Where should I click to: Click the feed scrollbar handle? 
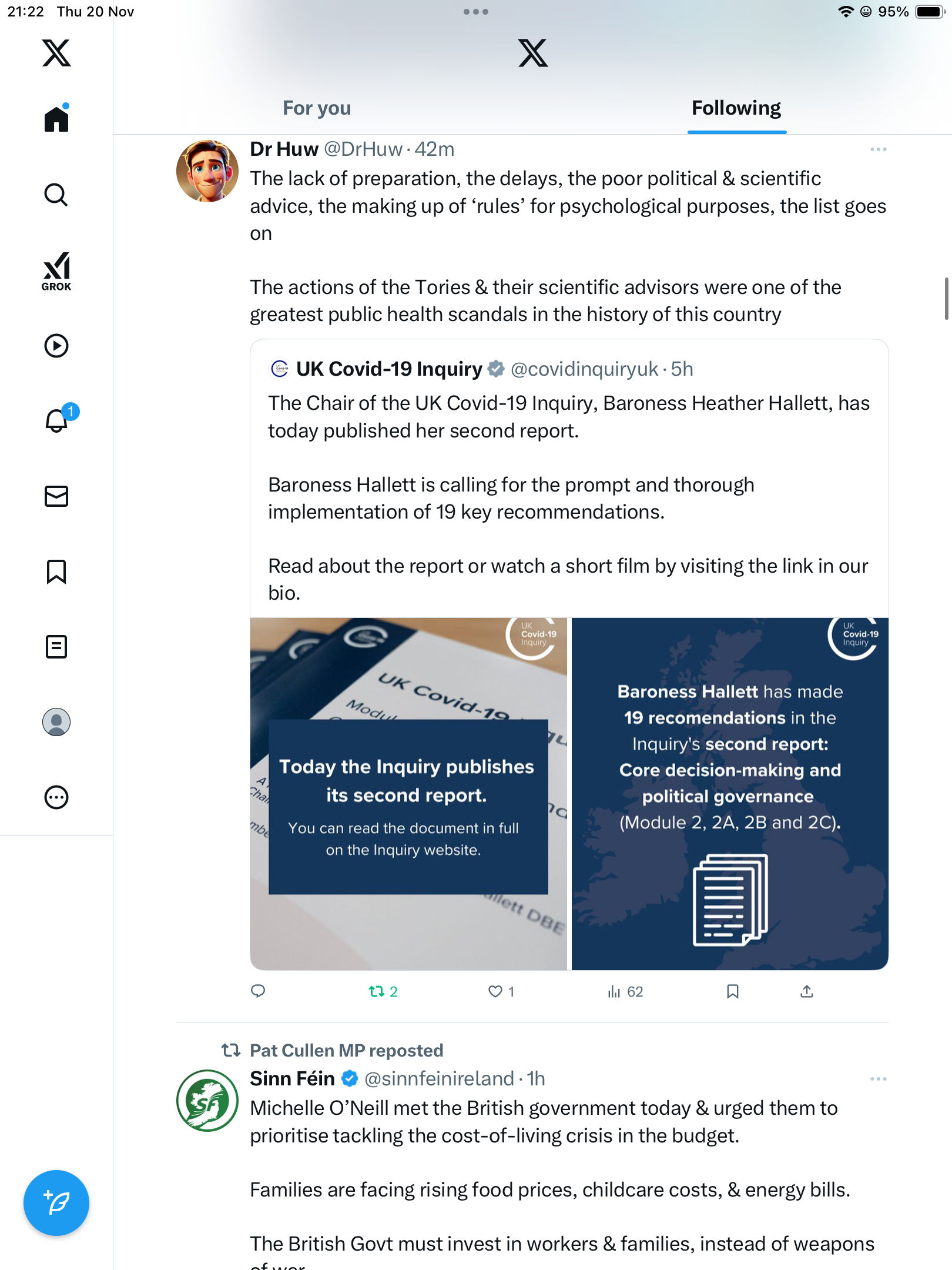click(x=946, y=299)
